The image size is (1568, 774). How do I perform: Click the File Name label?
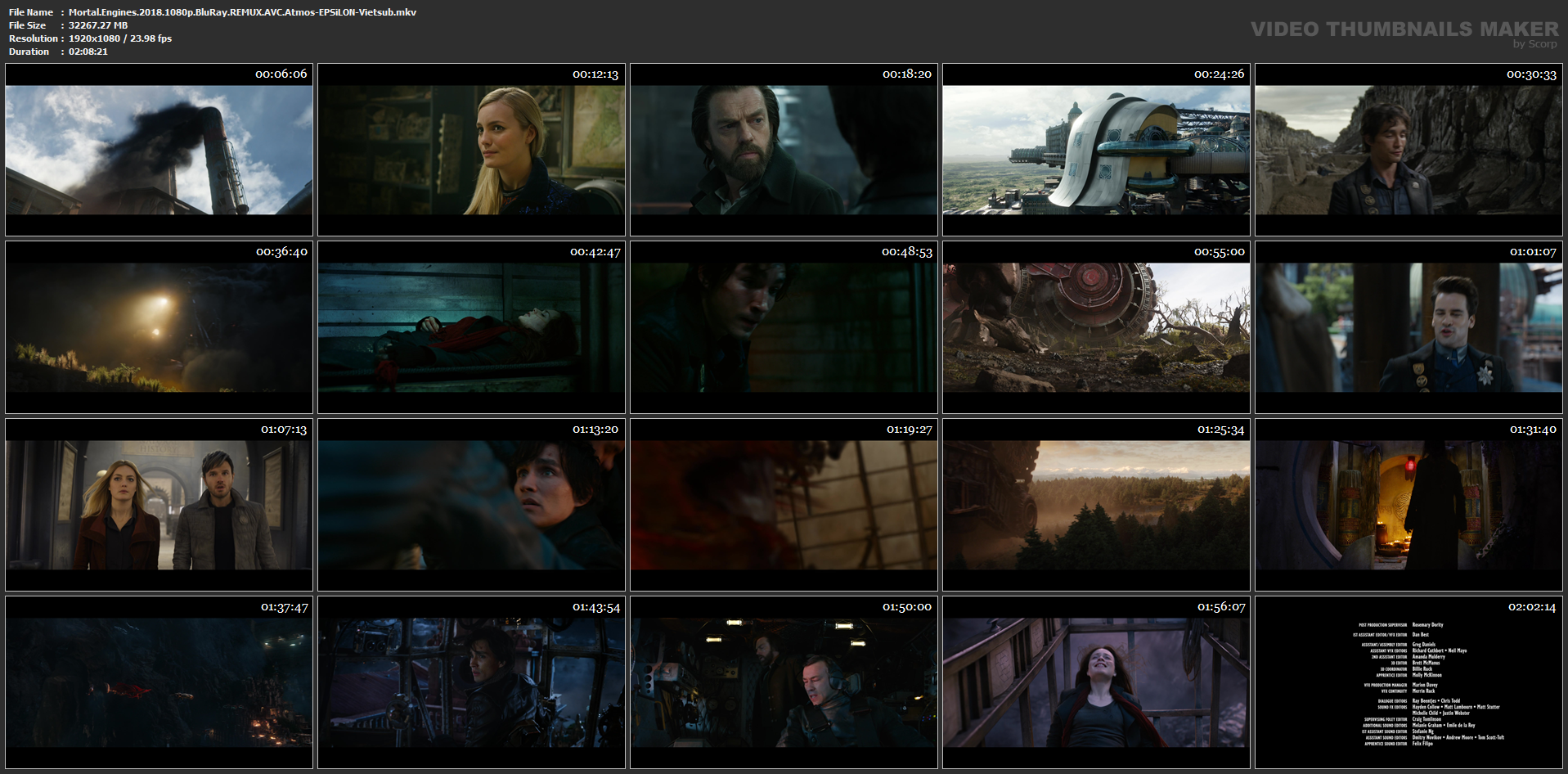coord(31,12)
